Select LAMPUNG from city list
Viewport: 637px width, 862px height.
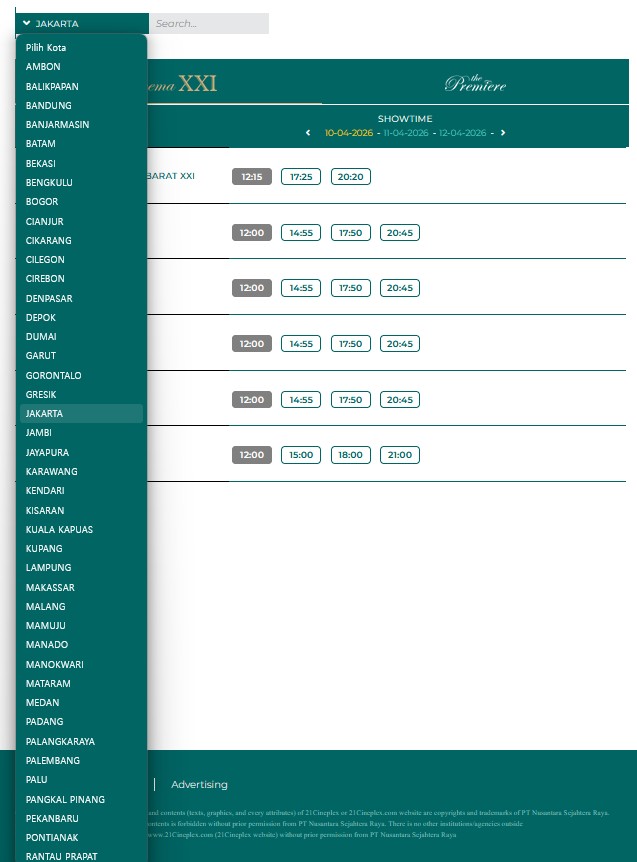81,567
